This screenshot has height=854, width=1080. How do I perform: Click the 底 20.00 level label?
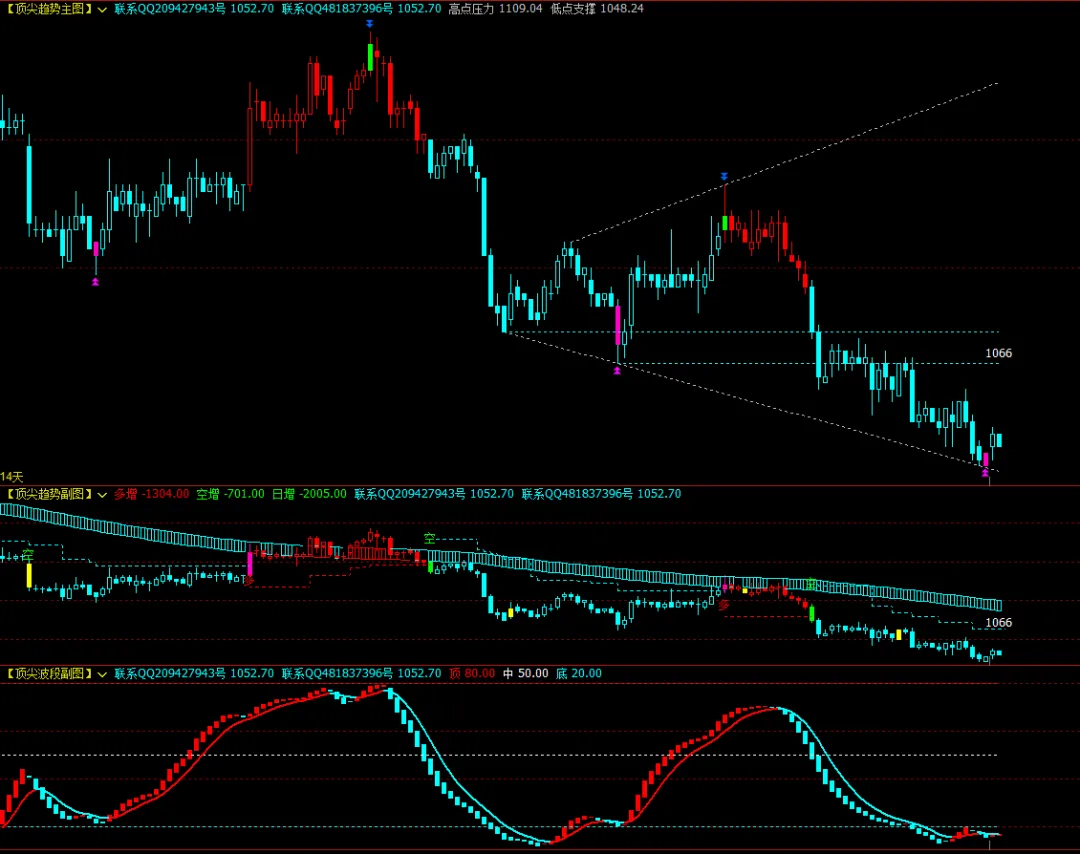click(x=579, y=674)
